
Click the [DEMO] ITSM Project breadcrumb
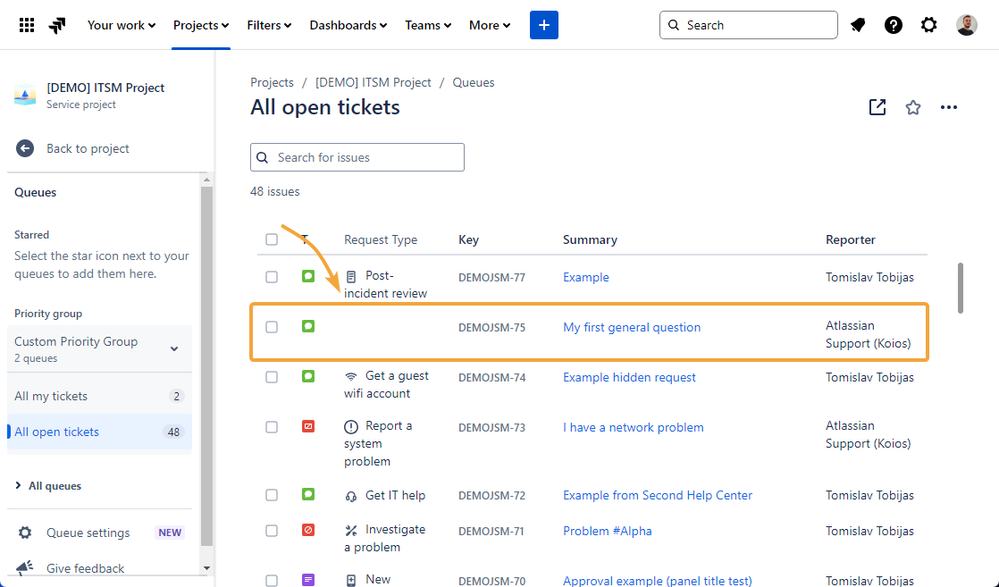373,82
